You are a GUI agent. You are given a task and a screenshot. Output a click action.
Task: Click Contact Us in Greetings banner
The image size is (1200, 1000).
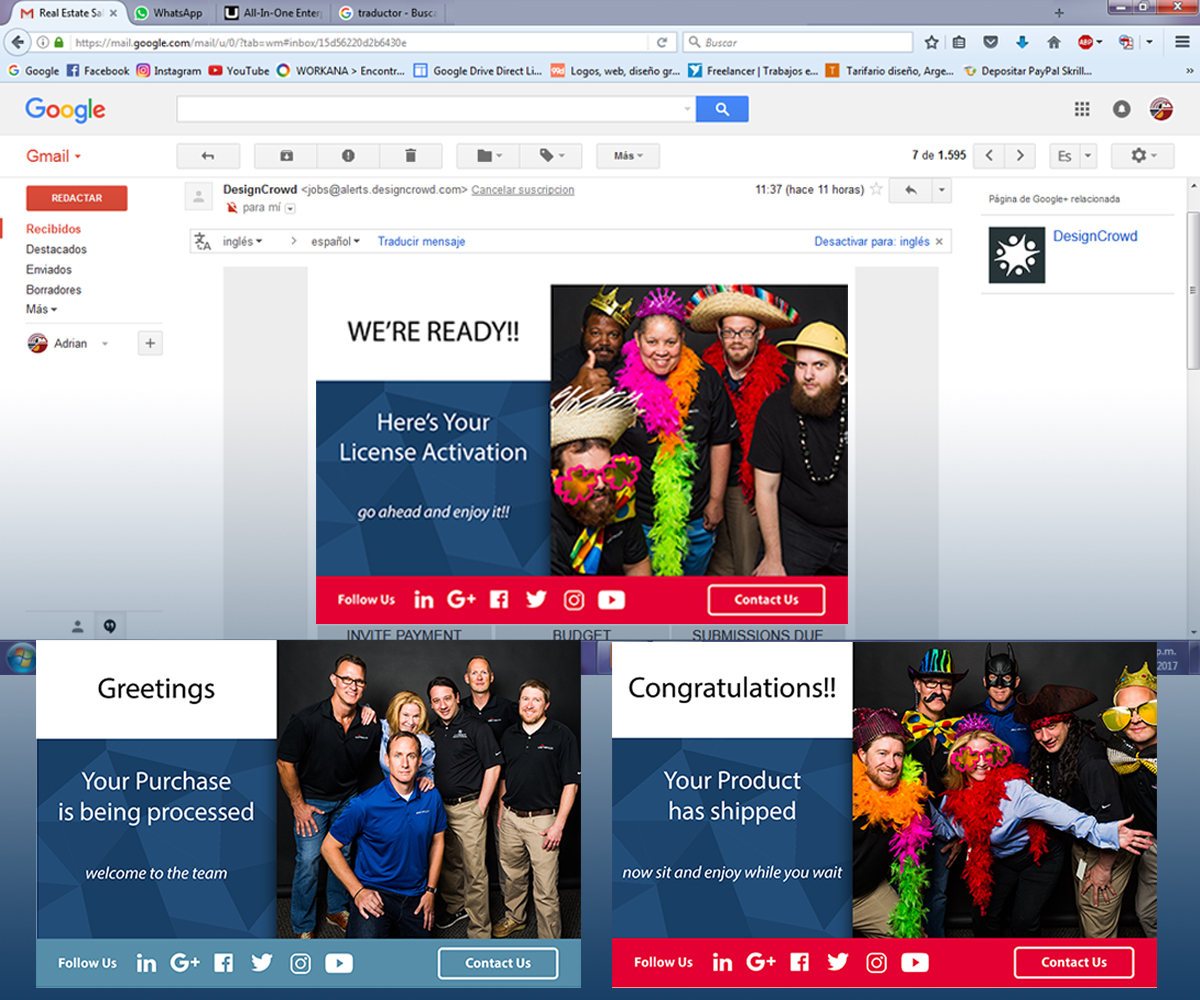498,963
